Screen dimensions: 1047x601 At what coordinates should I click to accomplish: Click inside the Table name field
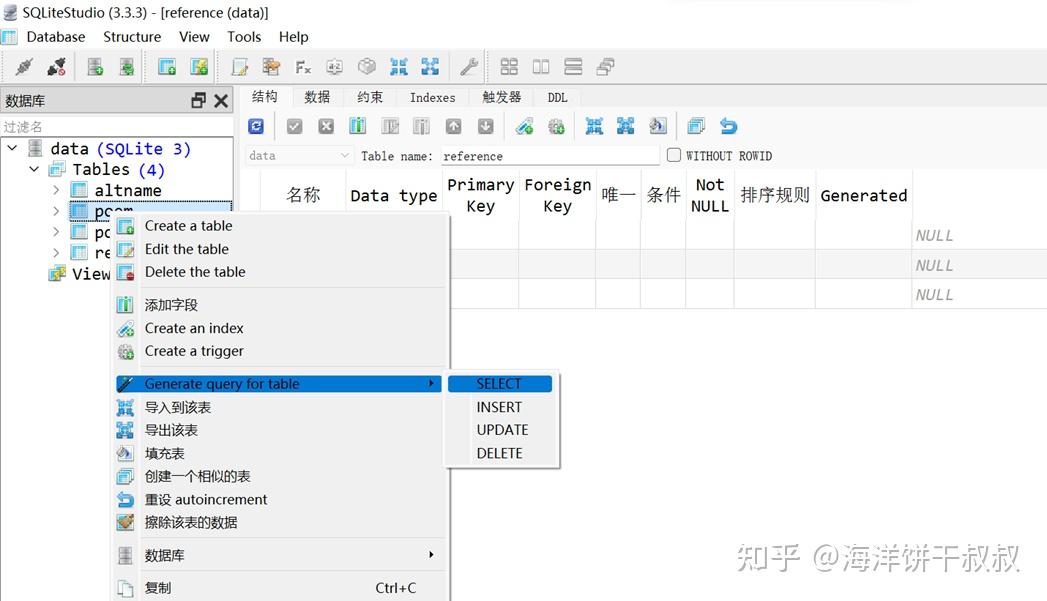[550, 155]
